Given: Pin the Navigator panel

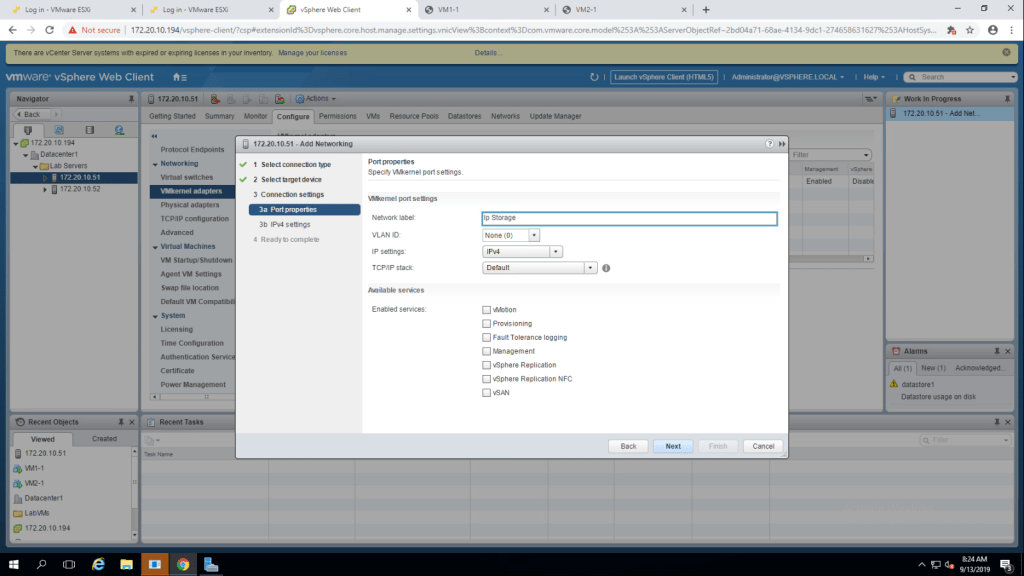Looking at the screenshot, I should 131,99.
